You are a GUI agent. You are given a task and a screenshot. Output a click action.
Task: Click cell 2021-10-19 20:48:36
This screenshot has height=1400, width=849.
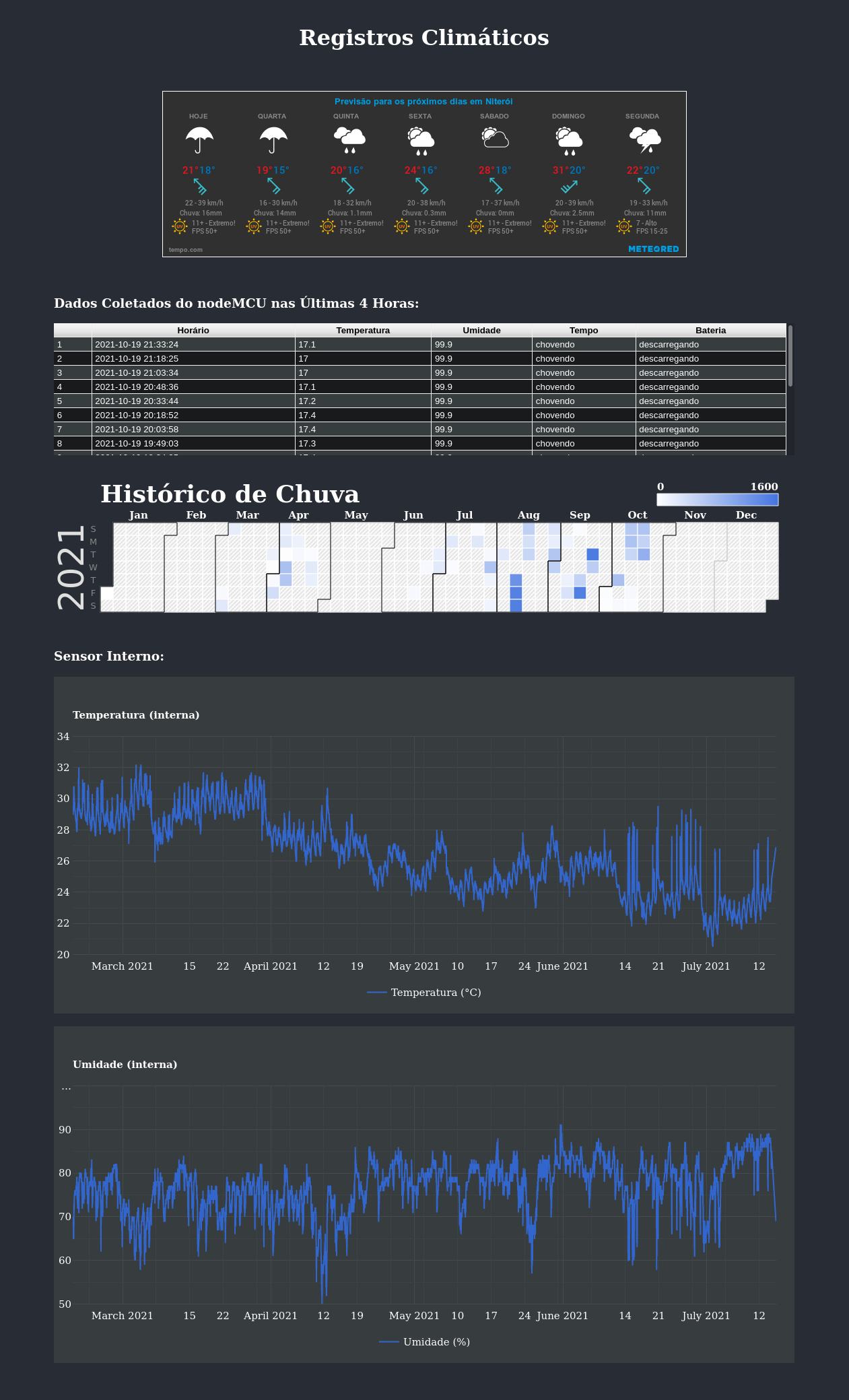193,387
